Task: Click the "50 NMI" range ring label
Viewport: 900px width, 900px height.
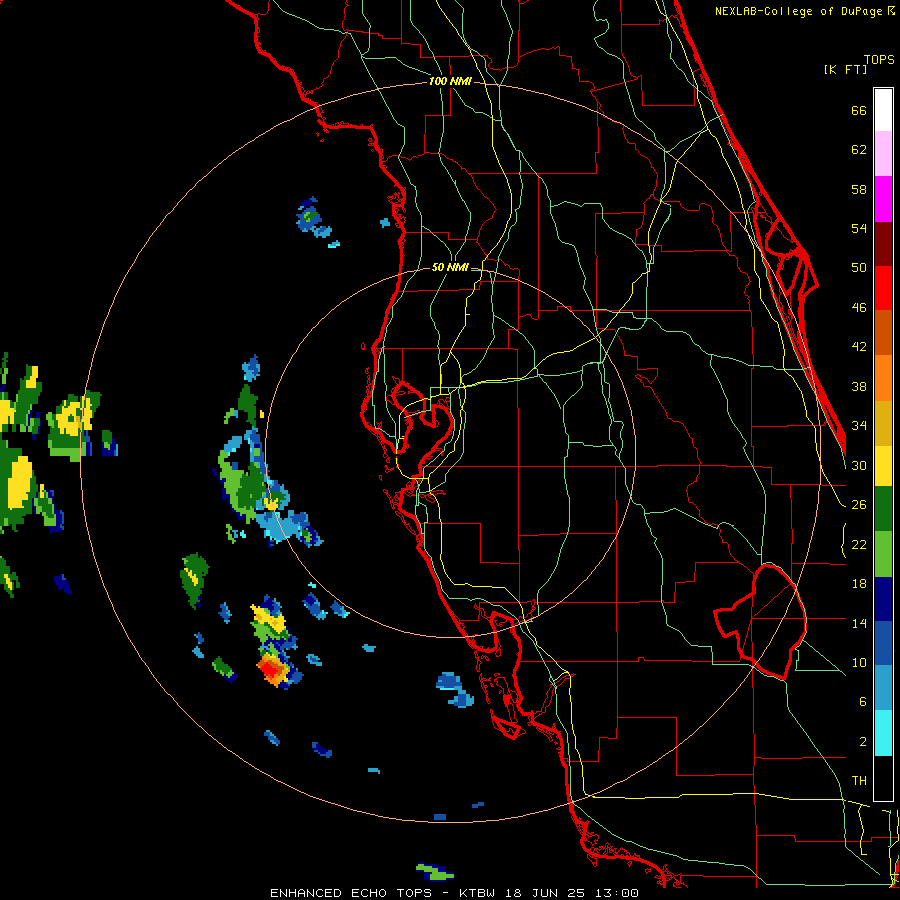Action: pos(450,267)
